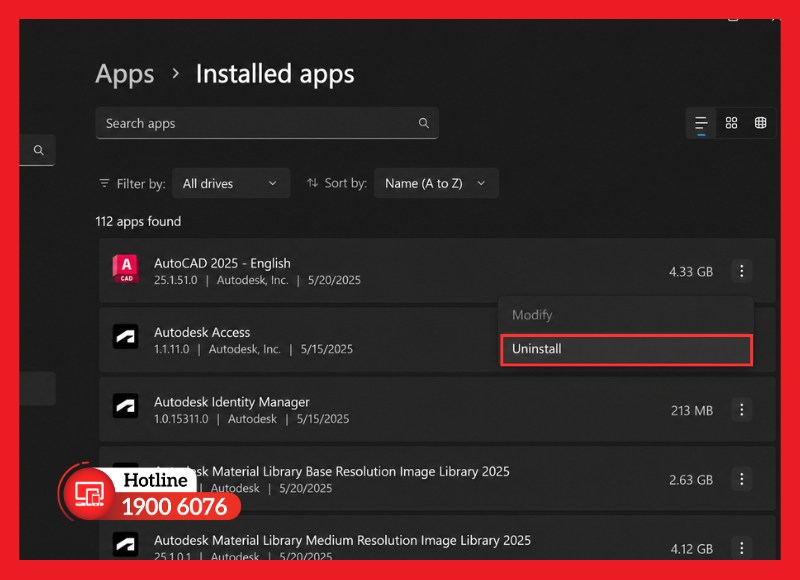Choose Modify from the context menu
This screenshot has width=800, height=580.
tap(626, 315)
